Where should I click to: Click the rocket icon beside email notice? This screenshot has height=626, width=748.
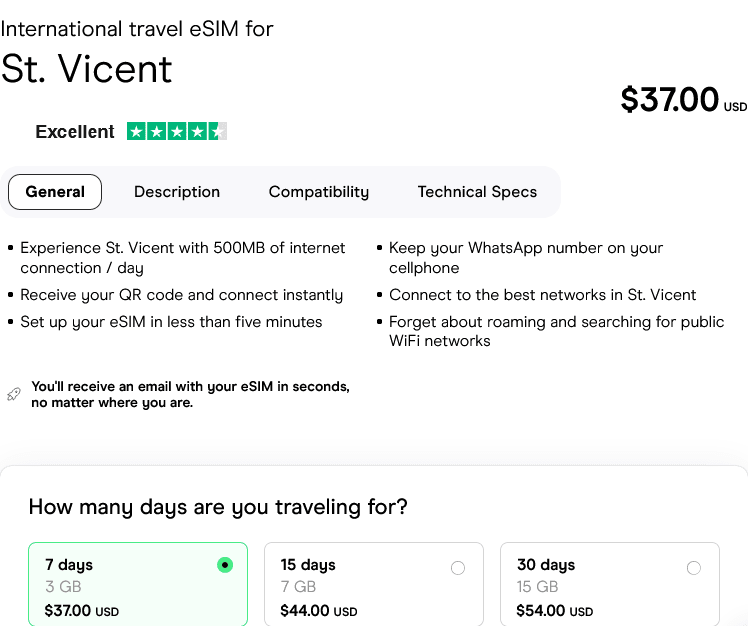tap(14, 394)
